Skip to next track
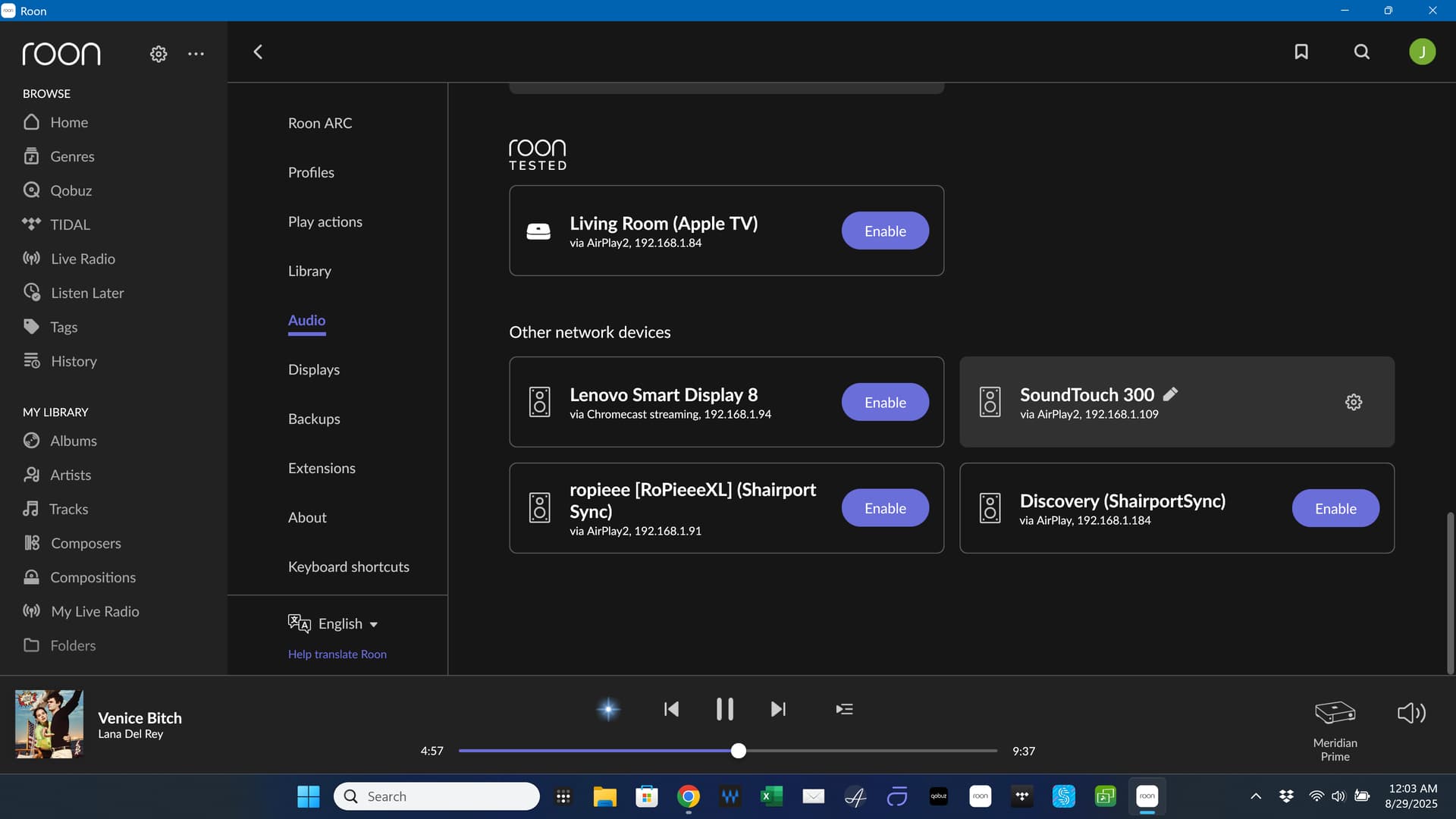 click(x=778, y=709)
